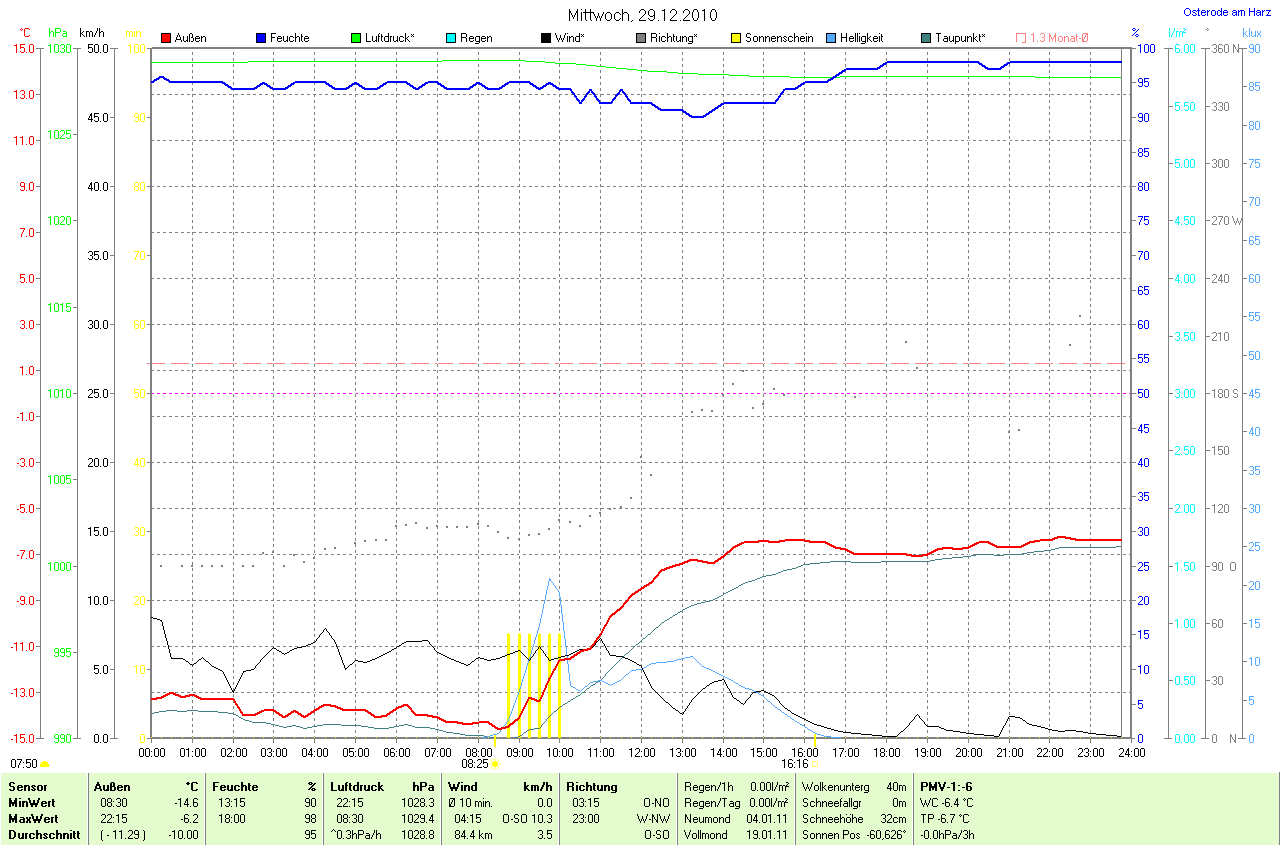Click the PMV-1:-6 header

pyautogui.click(x=947, y=787)
